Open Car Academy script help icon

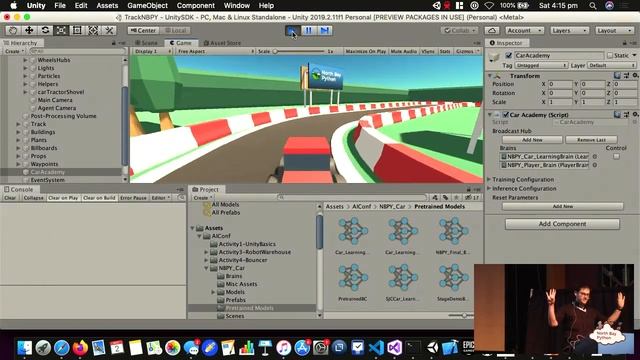[x=618, y=115]
